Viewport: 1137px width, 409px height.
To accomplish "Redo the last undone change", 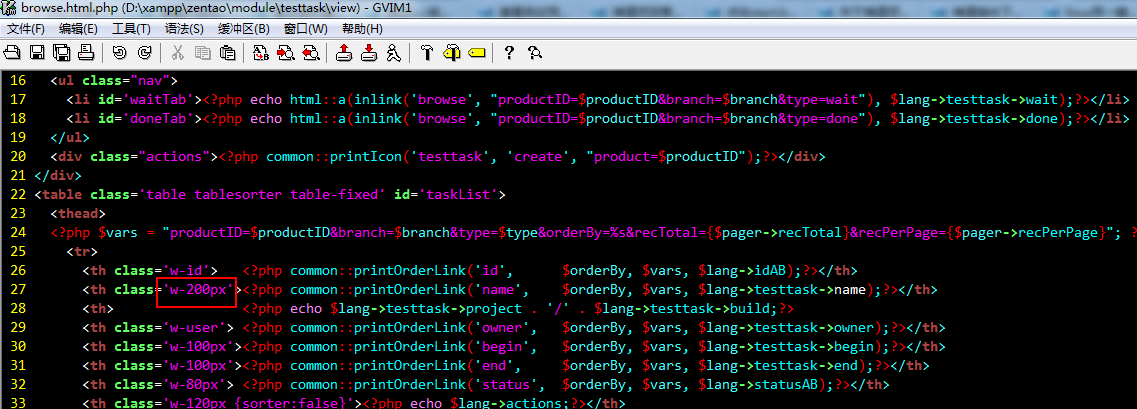I will click(144, 52).
